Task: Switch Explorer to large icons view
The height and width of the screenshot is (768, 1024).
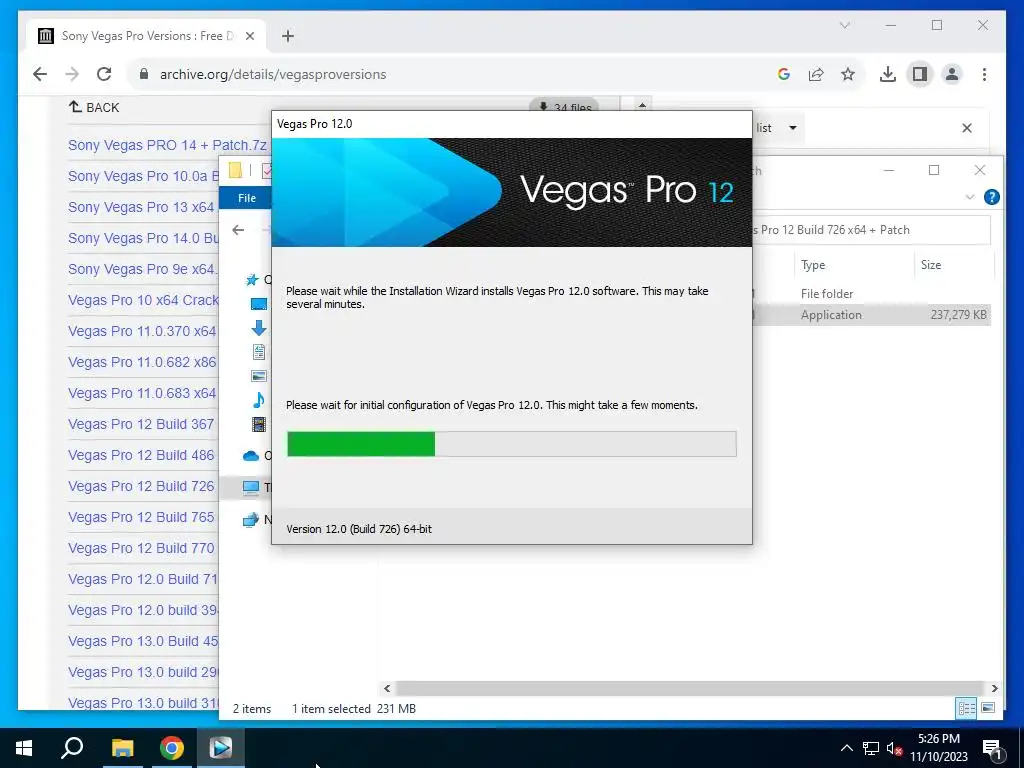Action: 988,708
